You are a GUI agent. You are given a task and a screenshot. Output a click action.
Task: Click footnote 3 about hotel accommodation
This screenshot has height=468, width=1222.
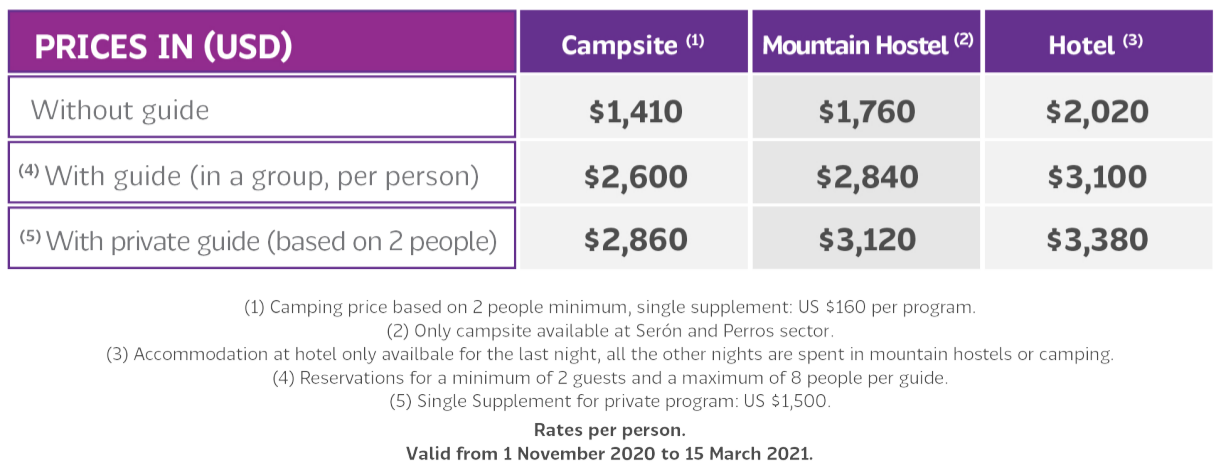[x=610, y=355]
